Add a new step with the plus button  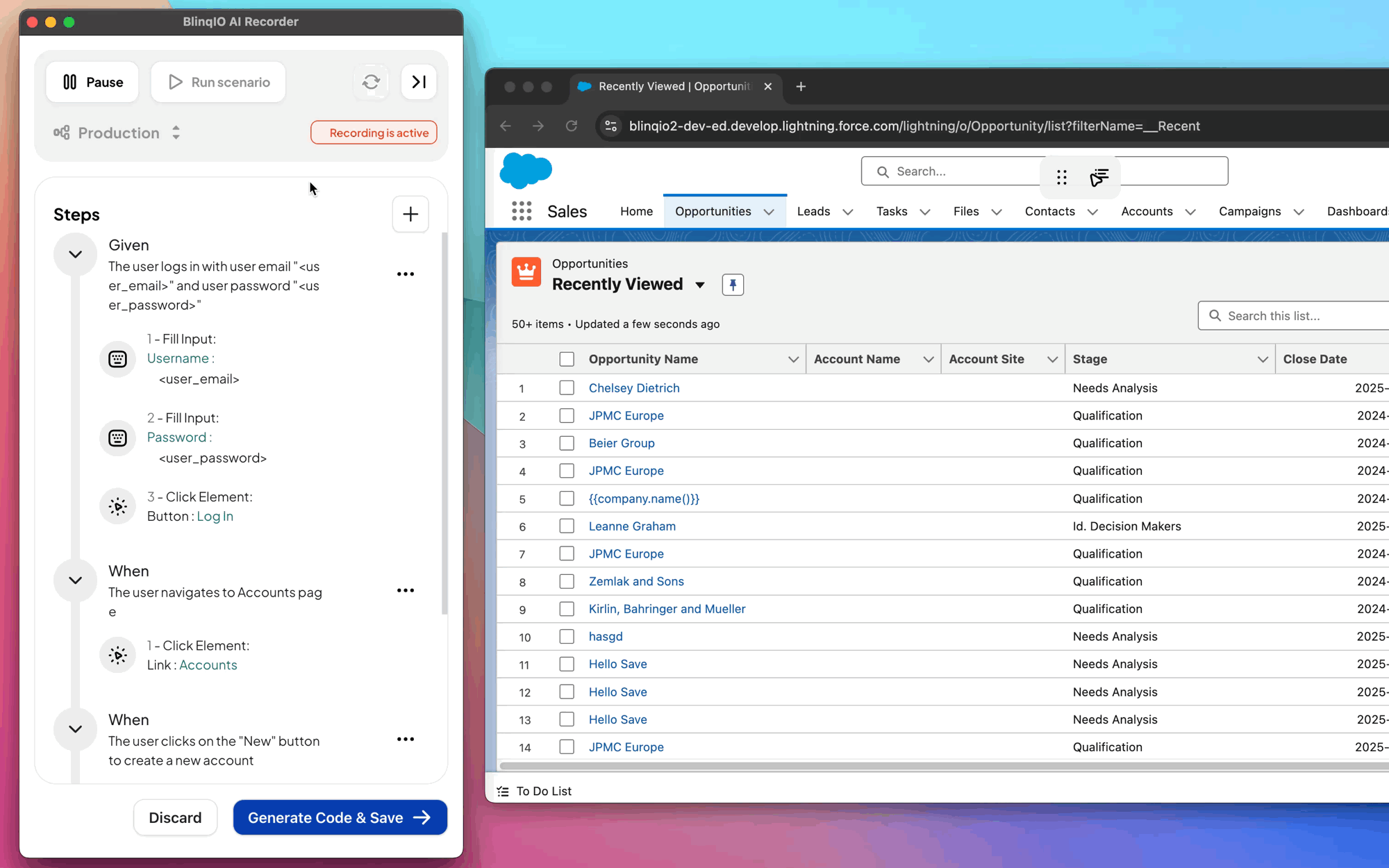pyautogui.click(x=410, y=214)
